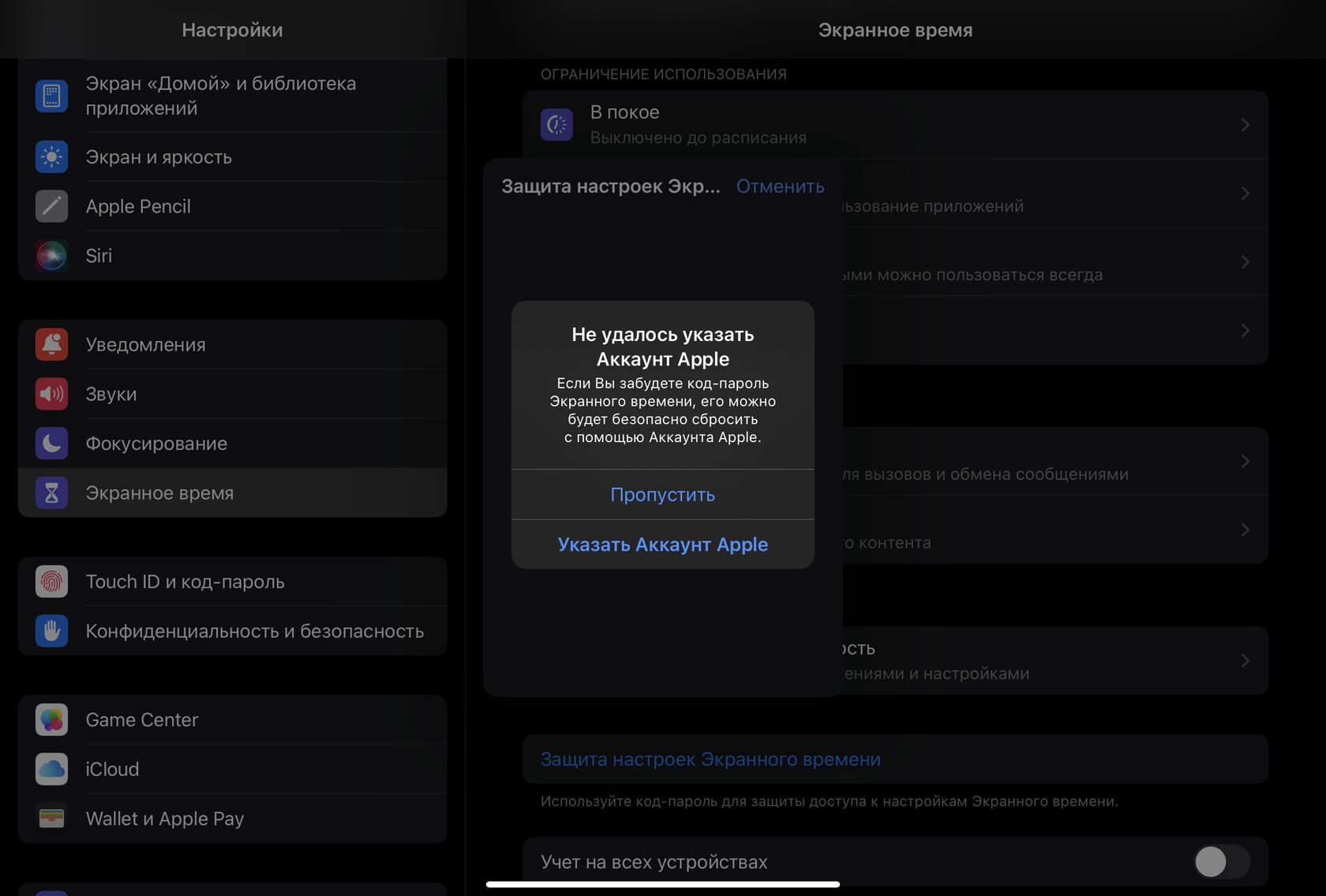Viewport: 1326px width, 896px height.
Task: Open chevron of «и настройками» row
Action: (1245, 661)
